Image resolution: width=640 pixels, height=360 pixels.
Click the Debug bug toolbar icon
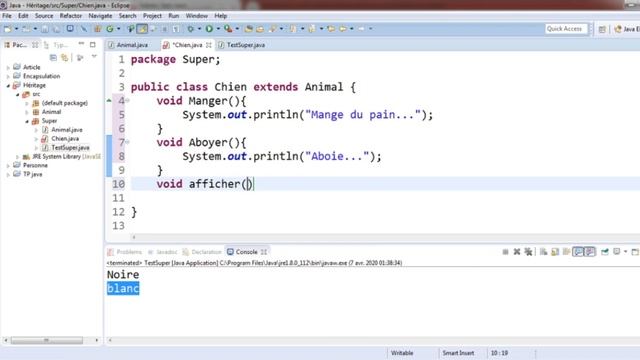(190, 29)
